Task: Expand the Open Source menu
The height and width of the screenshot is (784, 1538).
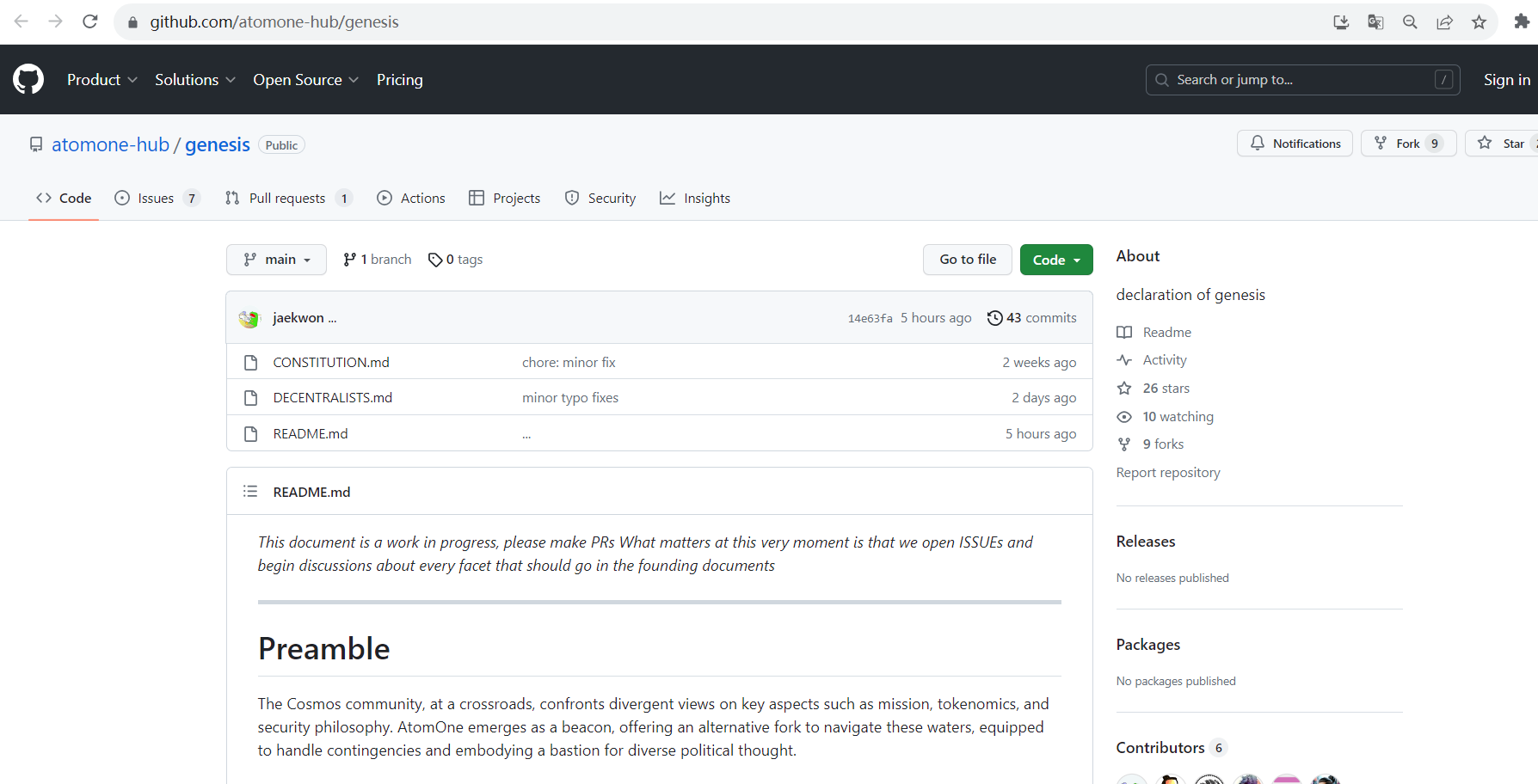Action: click(306, 80)
